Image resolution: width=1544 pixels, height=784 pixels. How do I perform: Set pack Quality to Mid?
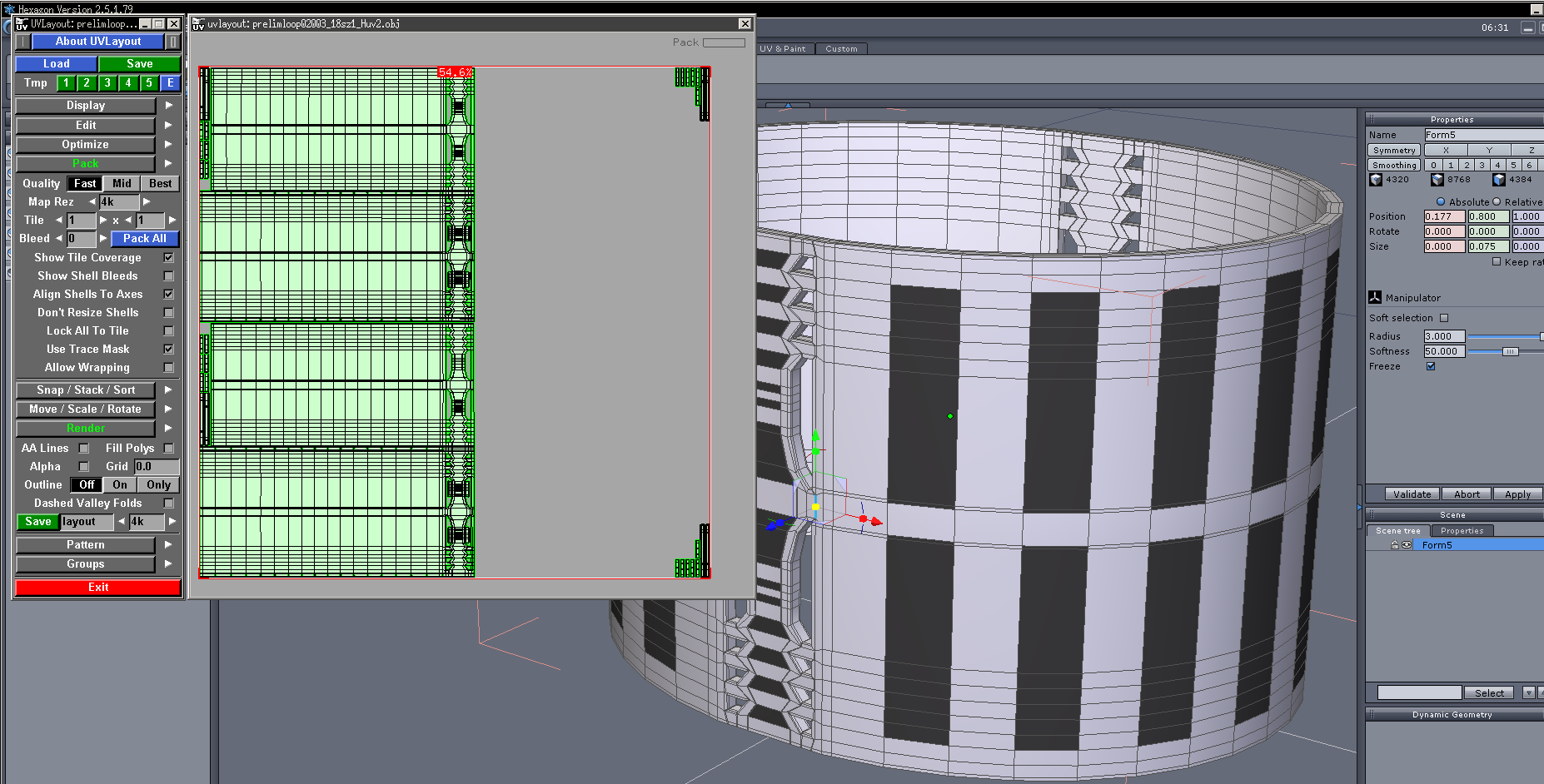(x=122, y=184)
